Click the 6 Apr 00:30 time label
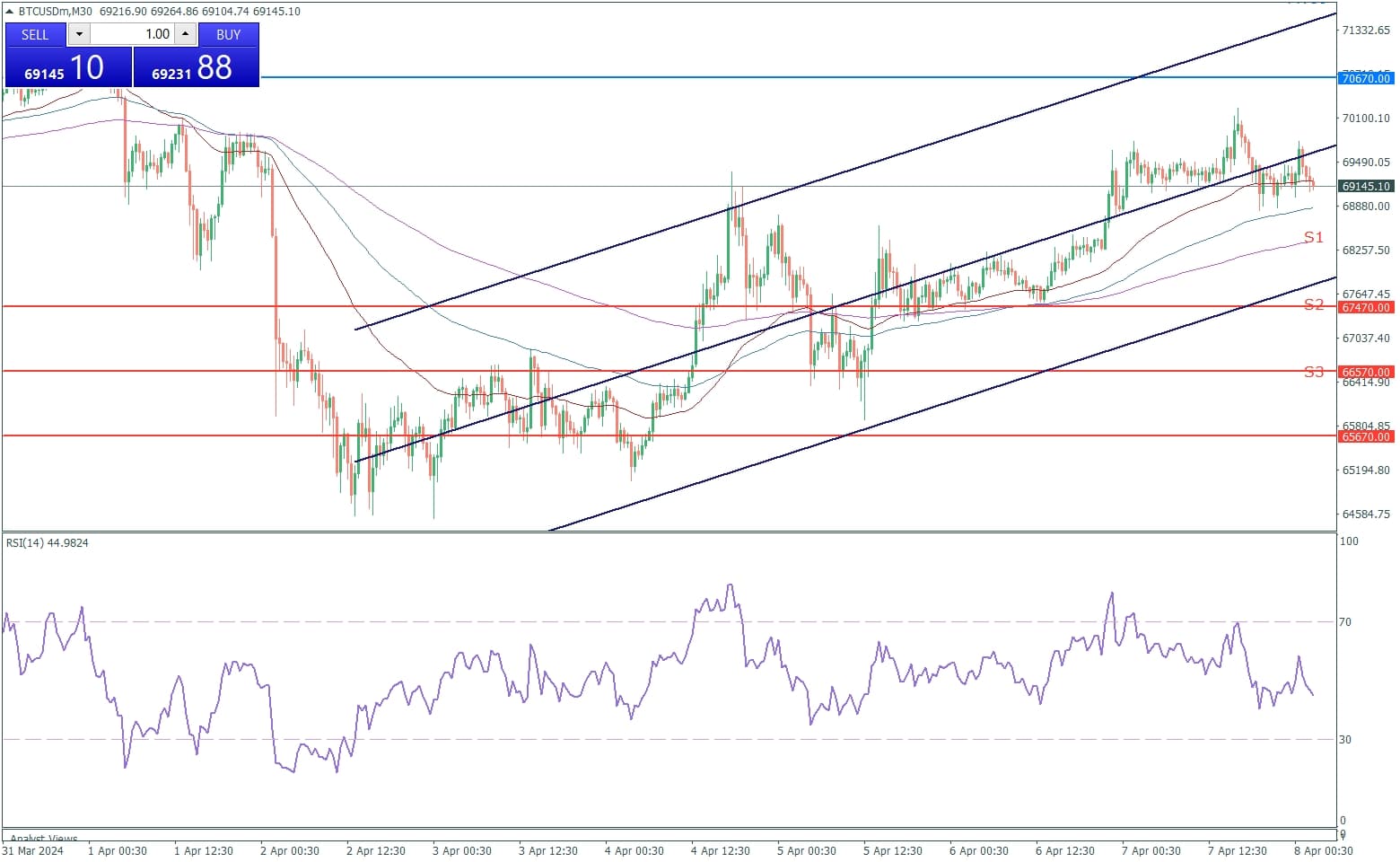Viewport: 1400px width, 862px height. pyautogui.click(x=979, y=850)
